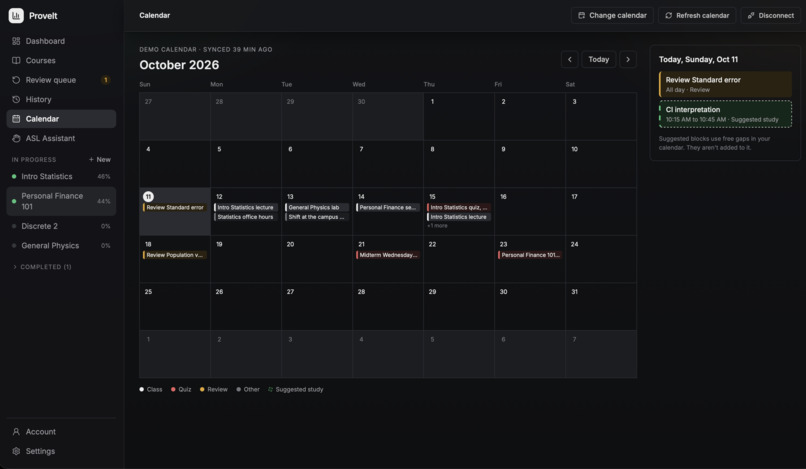
Task: Open Intro Statistics course
Action: click(61, 176)
